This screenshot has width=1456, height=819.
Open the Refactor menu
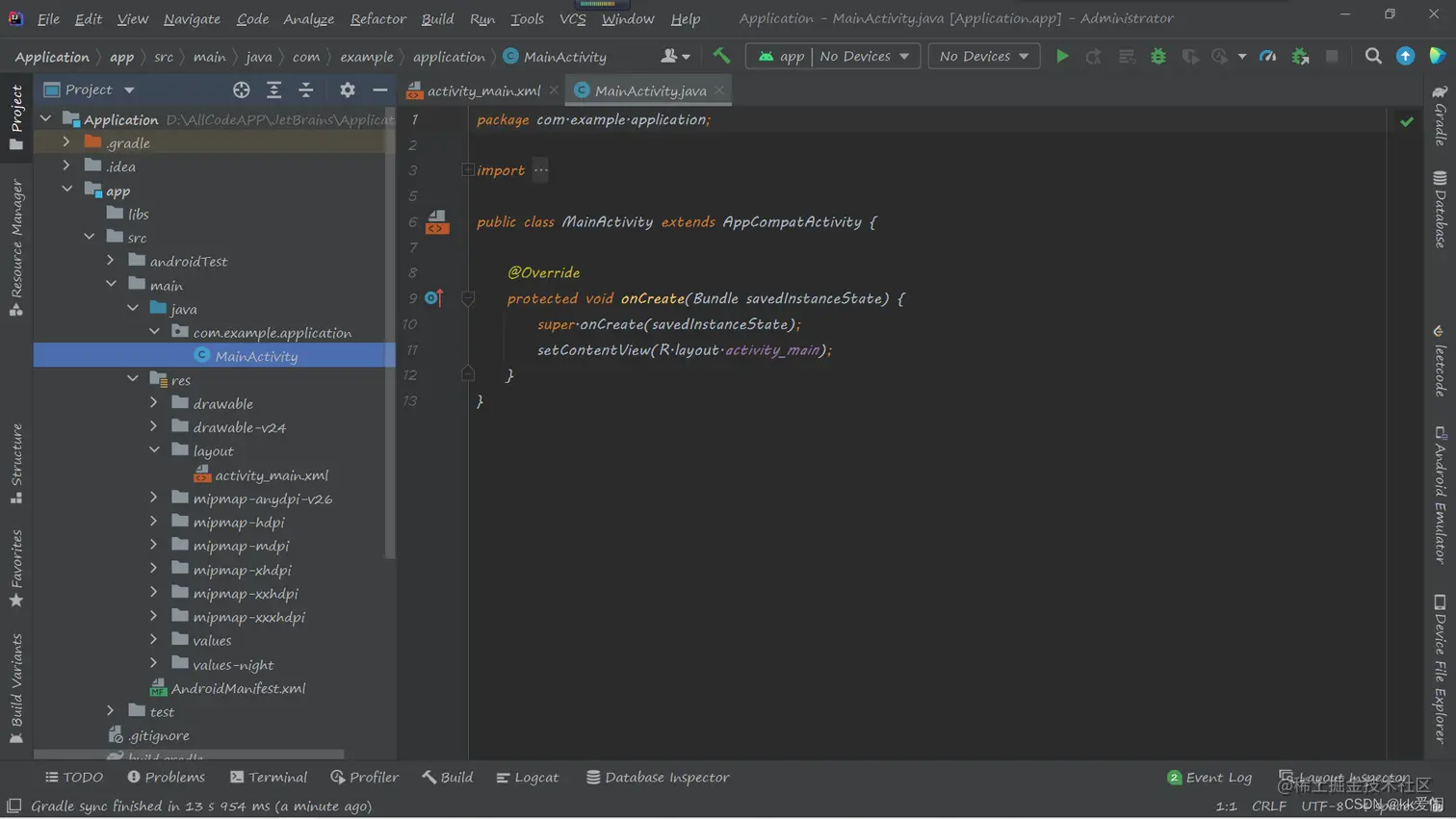click(378, 18)
